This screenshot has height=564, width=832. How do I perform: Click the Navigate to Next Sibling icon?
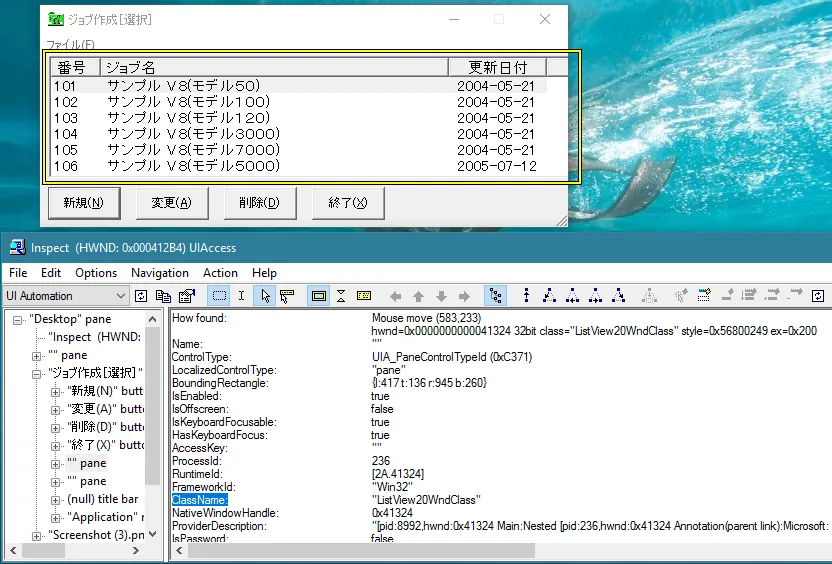[595, 296]
